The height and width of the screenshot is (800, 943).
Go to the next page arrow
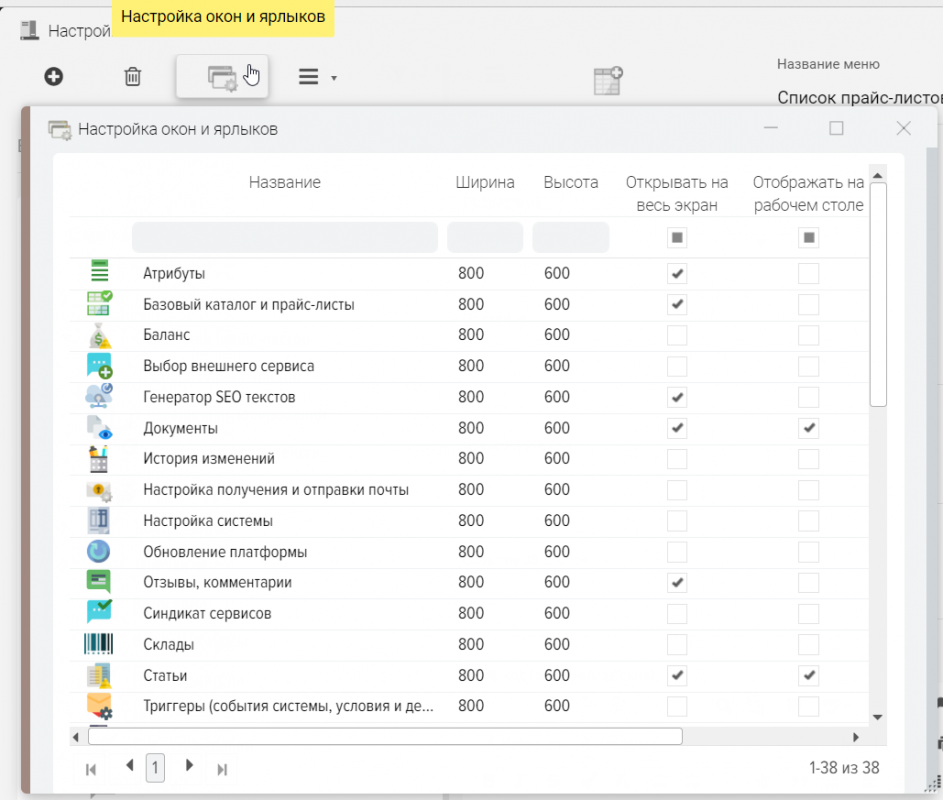[189, 766]
